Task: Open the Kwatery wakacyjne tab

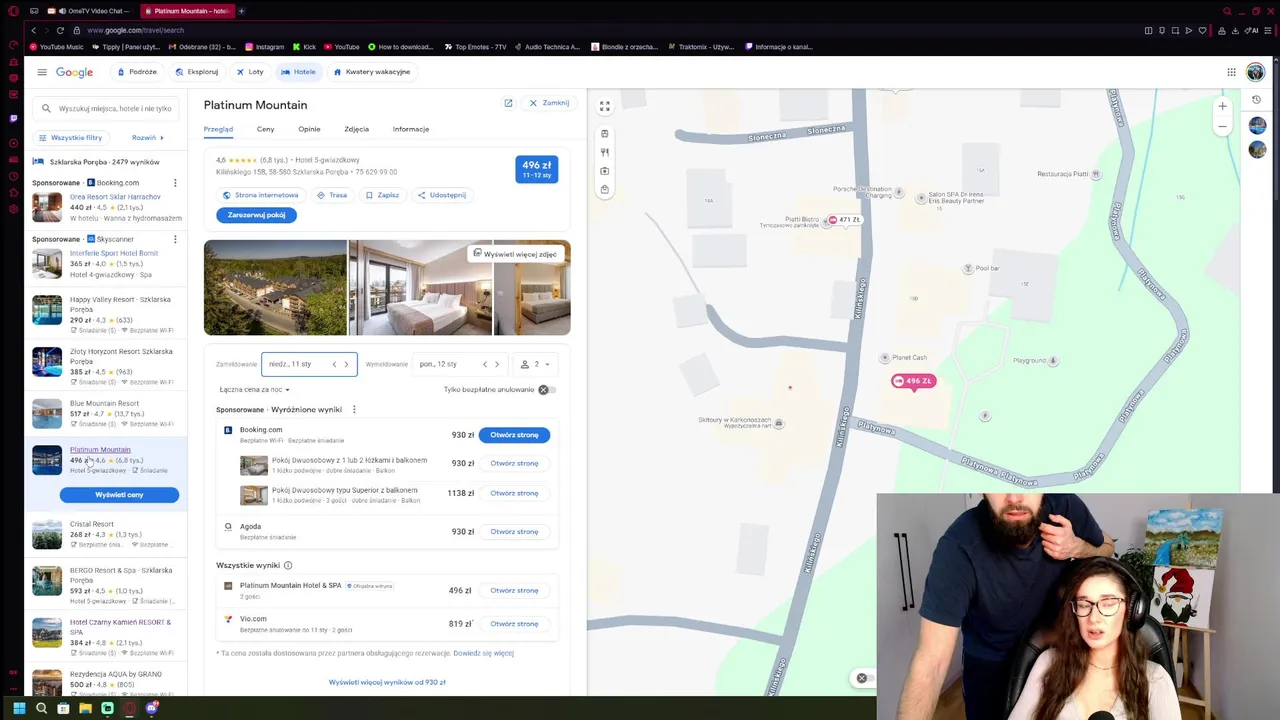Action: 372,72
